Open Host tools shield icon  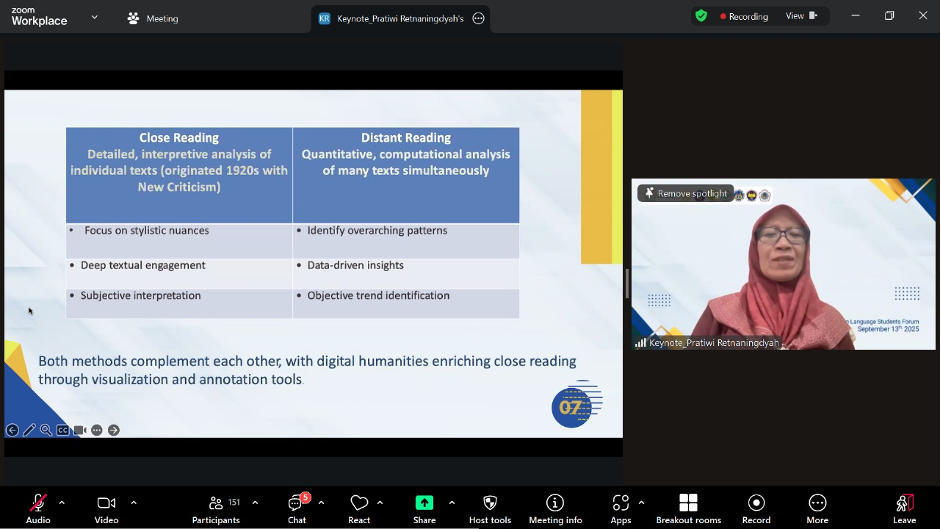(x=490, y=503)
